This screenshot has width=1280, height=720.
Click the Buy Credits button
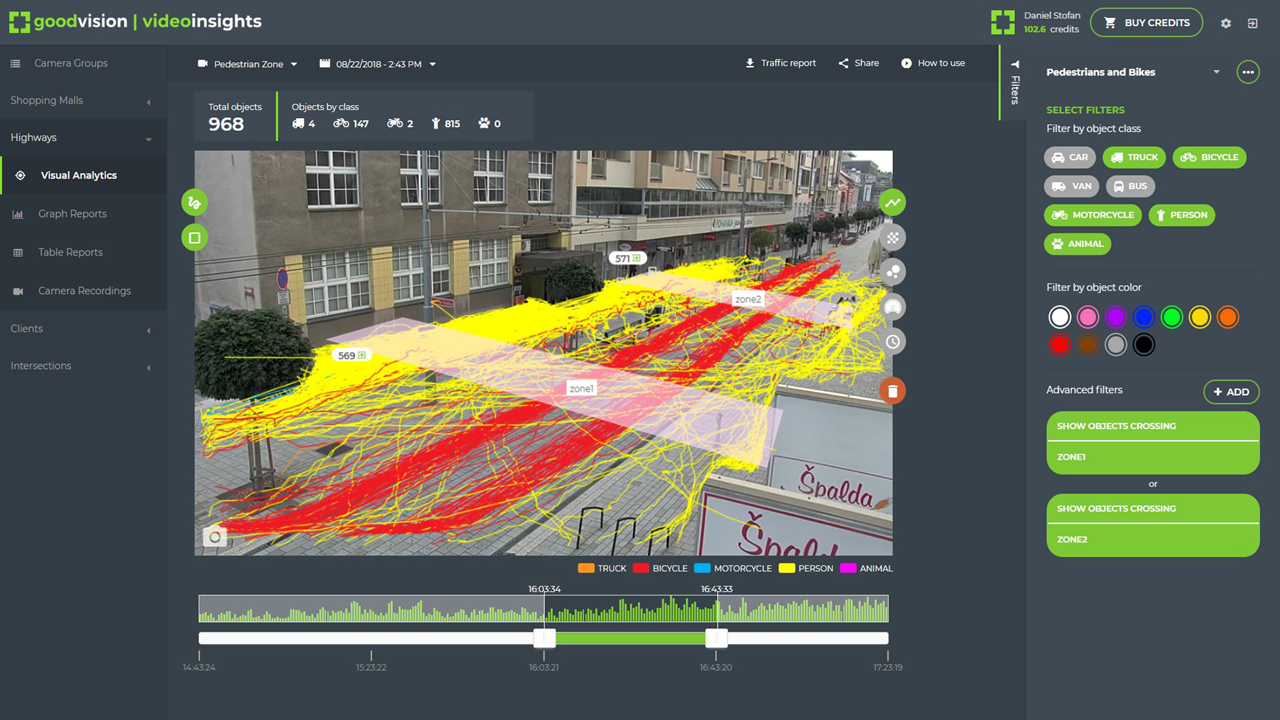(x=1146, y=23)
